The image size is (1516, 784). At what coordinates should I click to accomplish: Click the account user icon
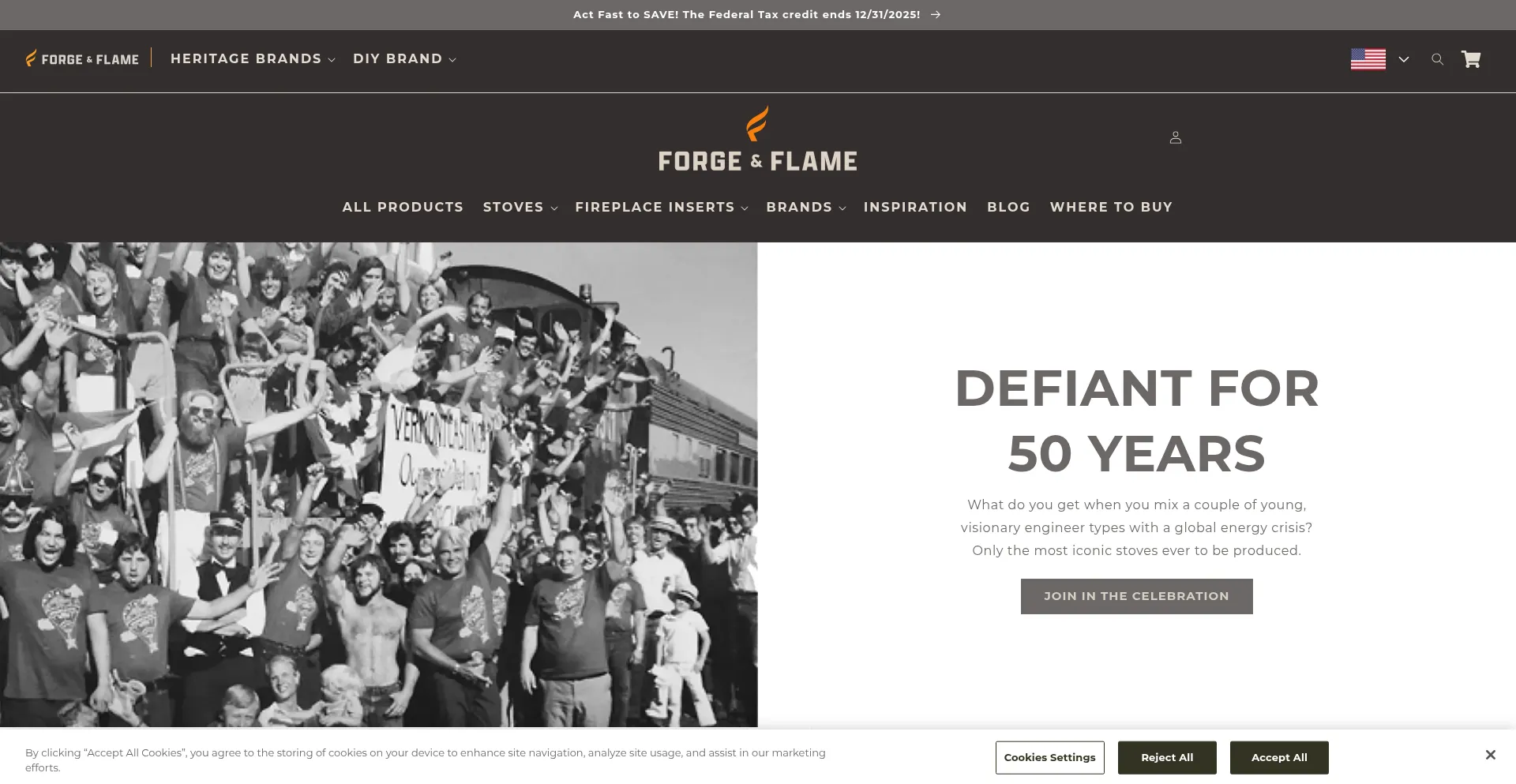pyautogui.click(x=1176, y=137)
